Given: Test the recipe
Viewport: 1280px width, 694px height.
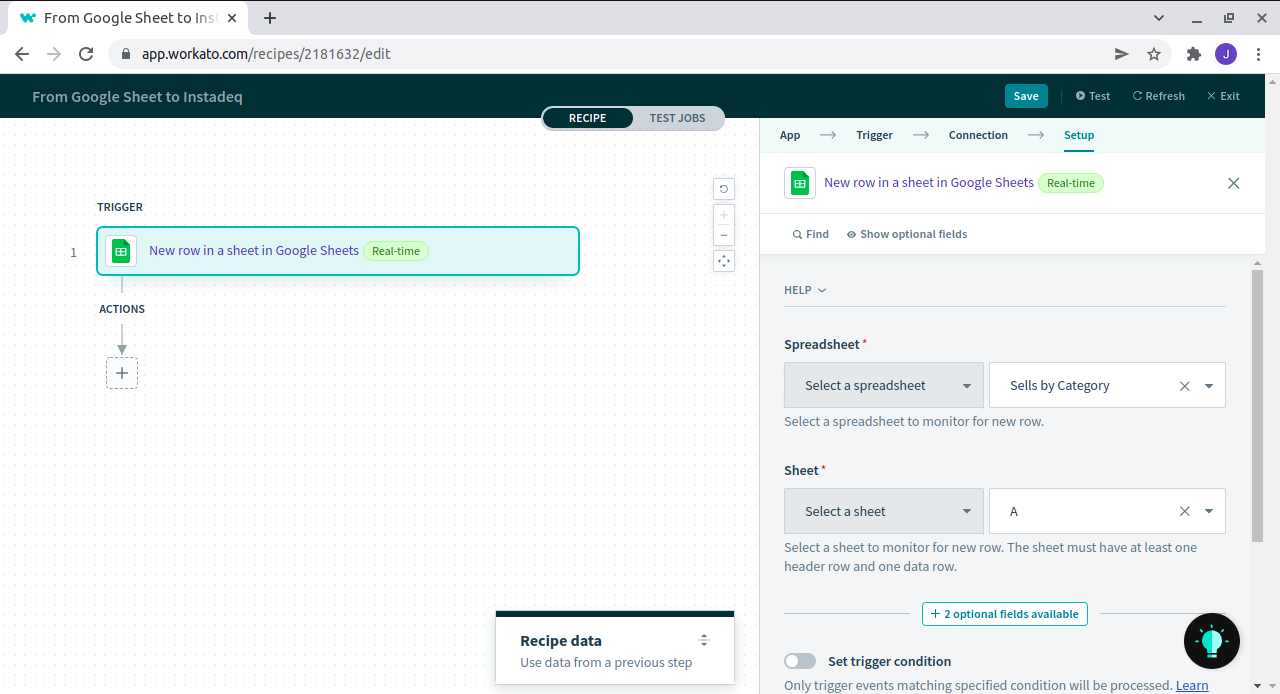Looking at the screenshot, I should pyautogui.click(x=1093, y=96).
